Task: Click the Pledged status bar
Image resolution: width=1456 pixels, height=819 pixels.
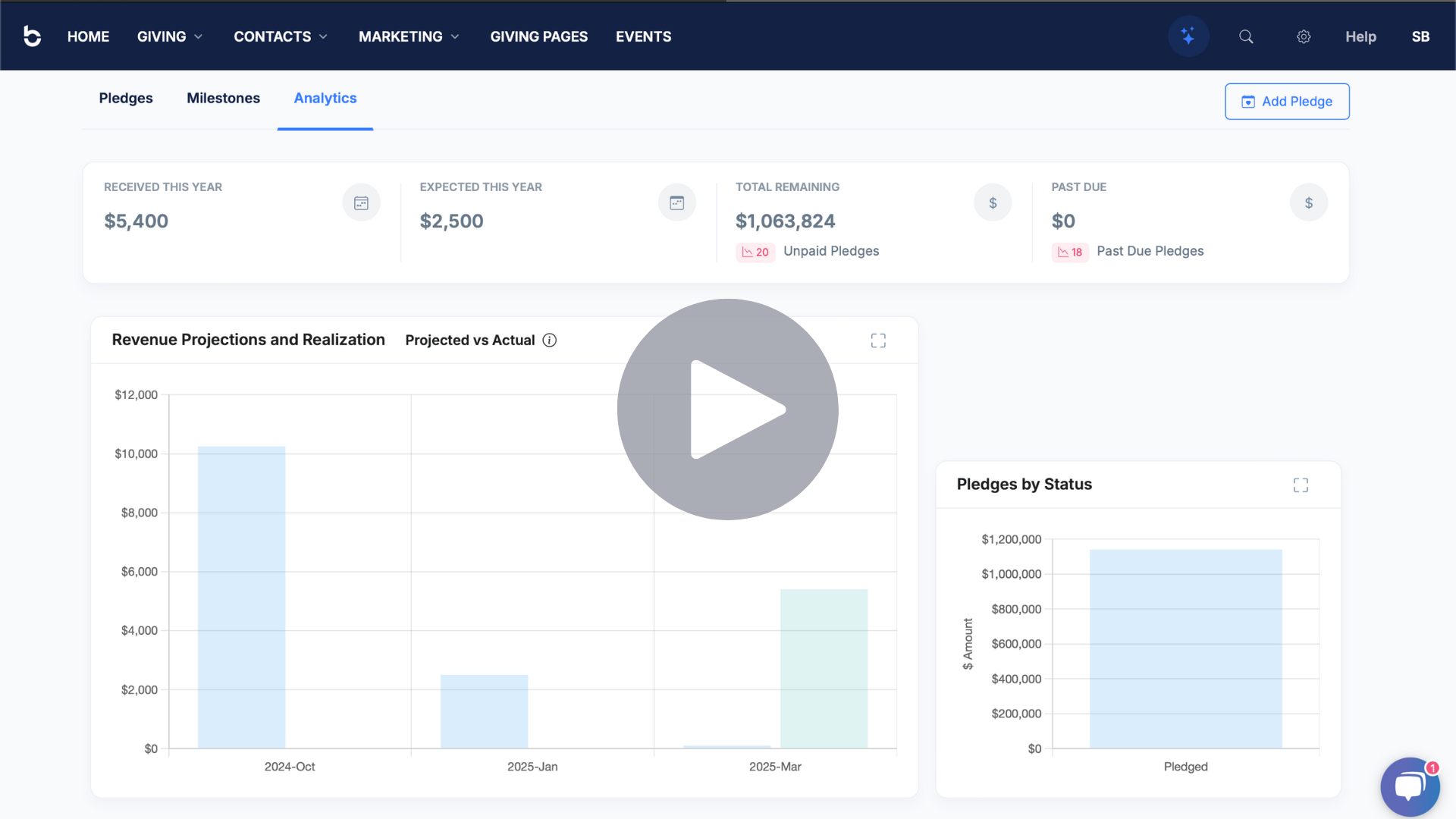Action: pos(1186,649)
